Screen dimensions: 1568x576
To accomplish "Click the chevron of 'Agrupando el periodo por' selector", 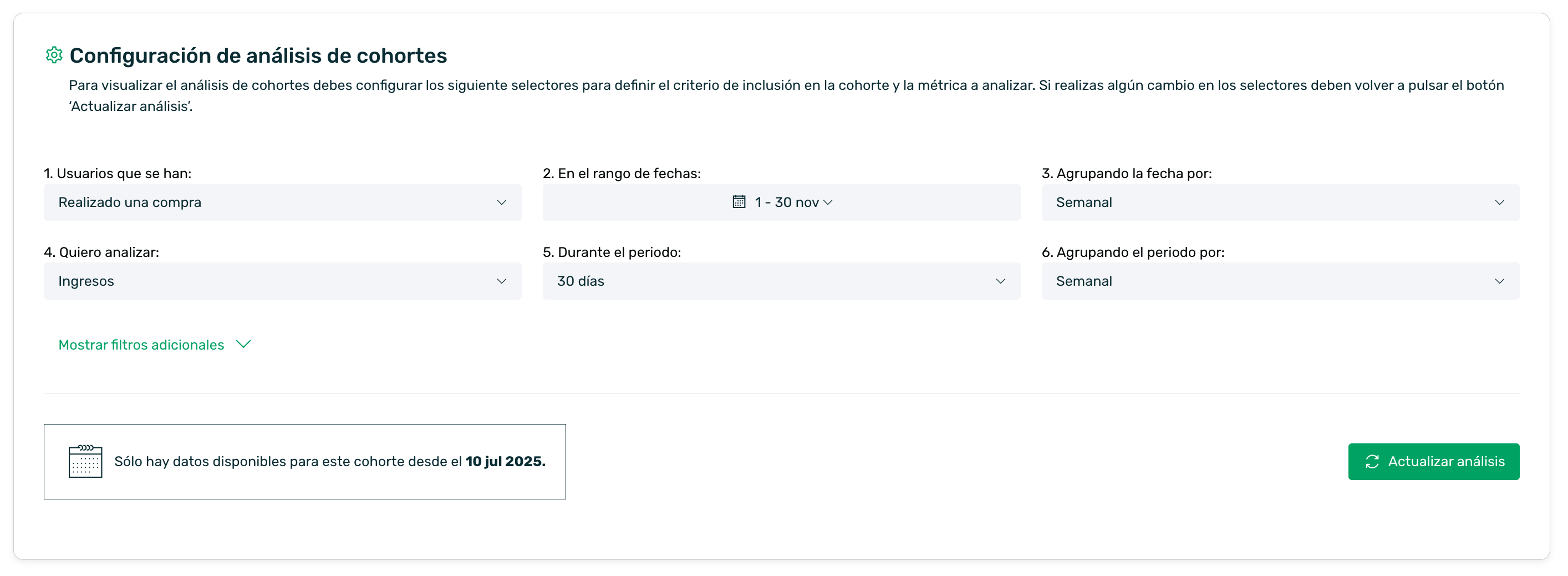I will click(x=1499, y=281).
